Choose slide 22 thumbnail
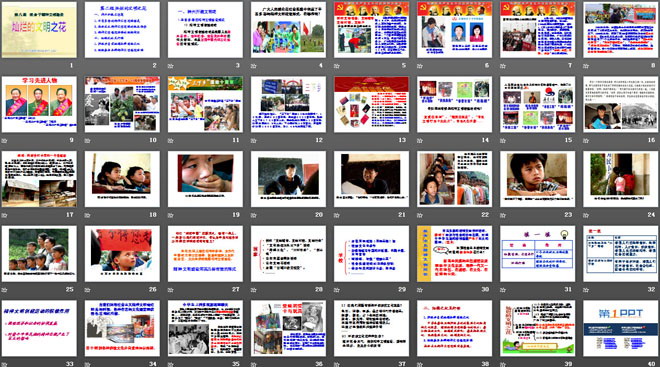The width and height of the screenshot is (660, 367). click(x=455, y=179)
